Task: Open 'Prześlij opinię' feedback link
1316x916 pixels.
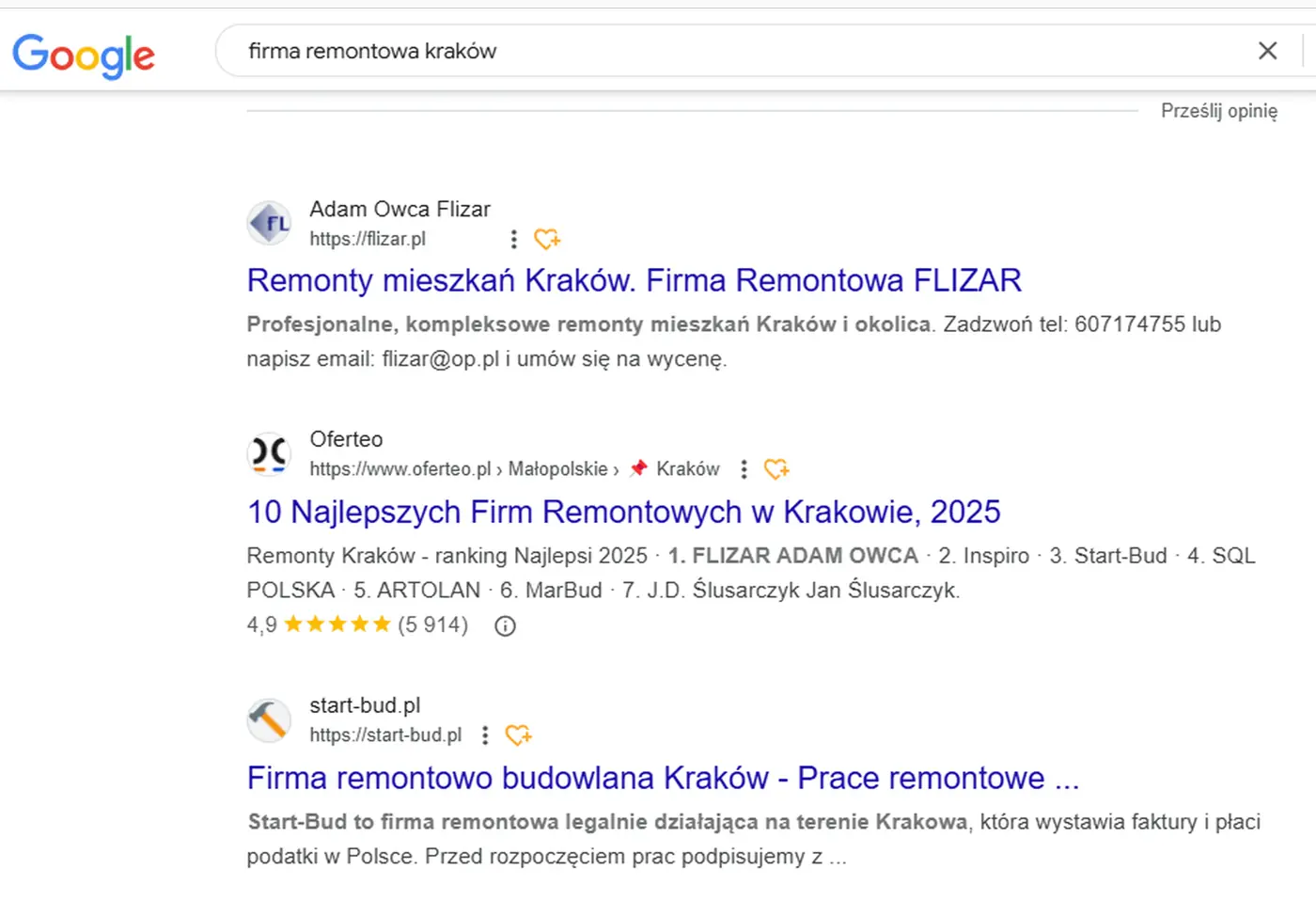Action: [1219, 111]
